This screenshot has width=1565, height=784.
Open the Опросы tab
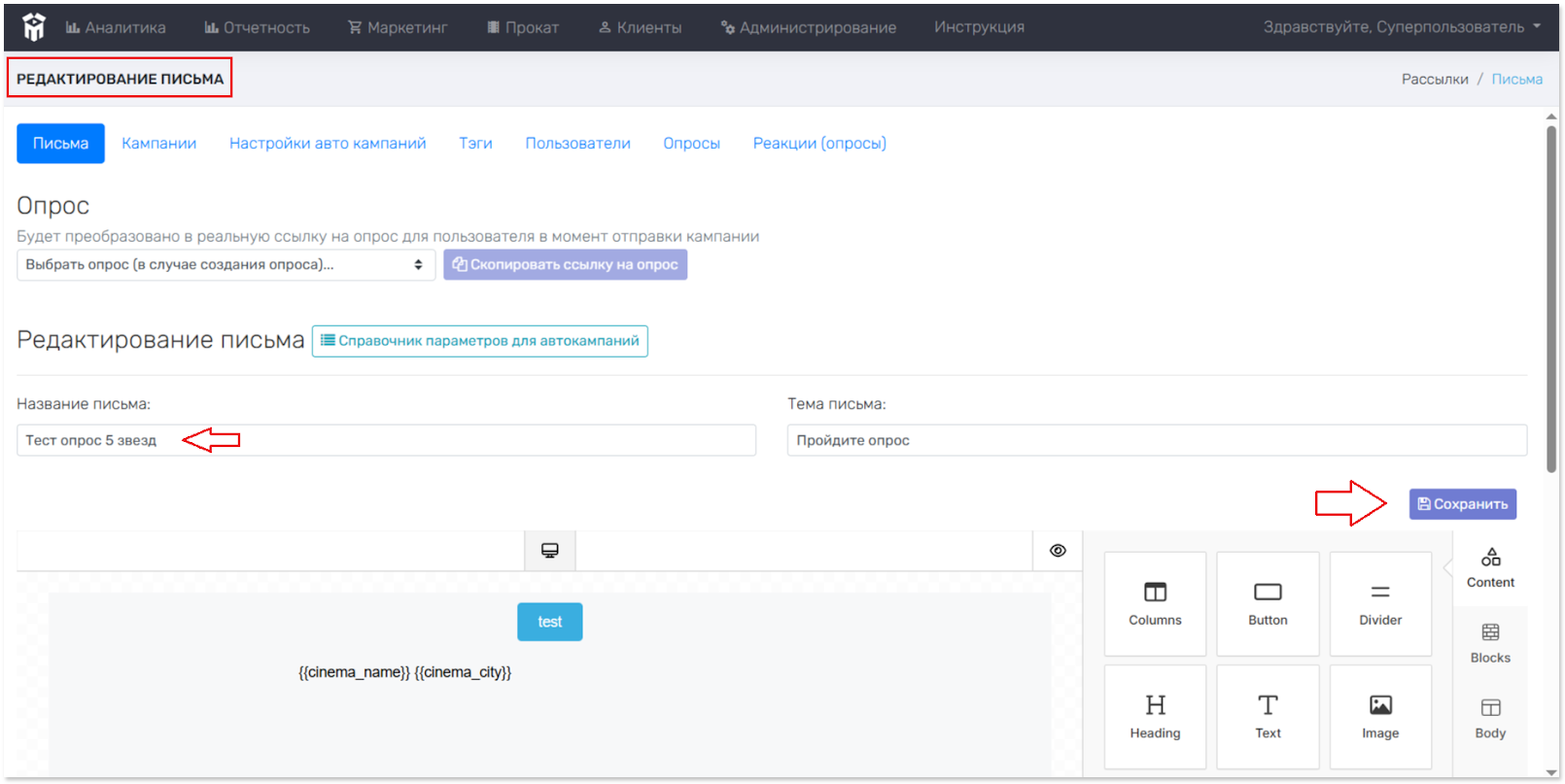(691, 144)
